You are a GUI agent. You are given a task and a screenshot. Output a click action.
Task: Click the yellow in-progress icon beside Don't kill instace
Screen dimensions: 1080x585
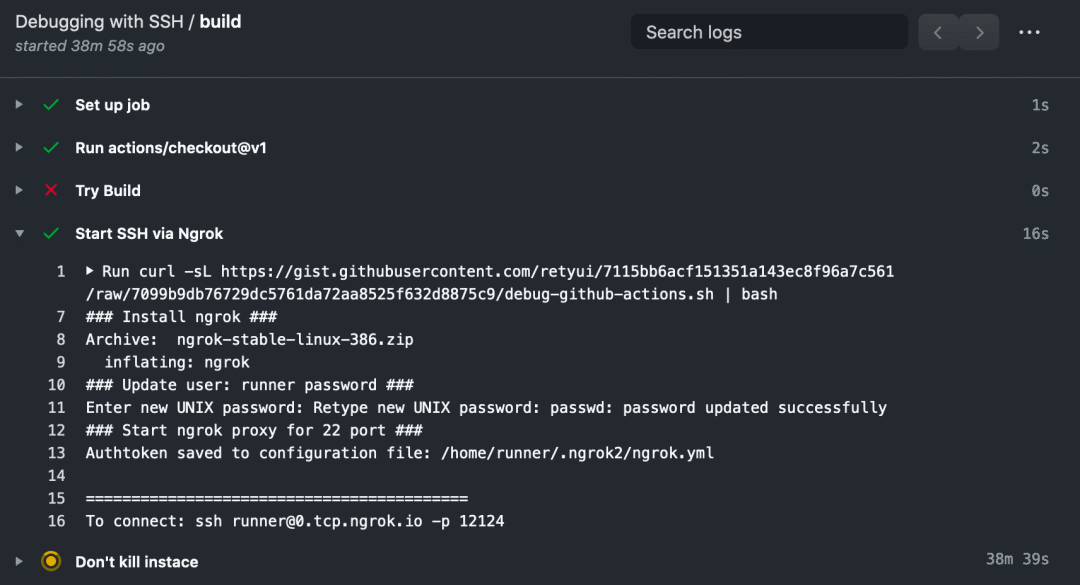click(x=51, y=562)
